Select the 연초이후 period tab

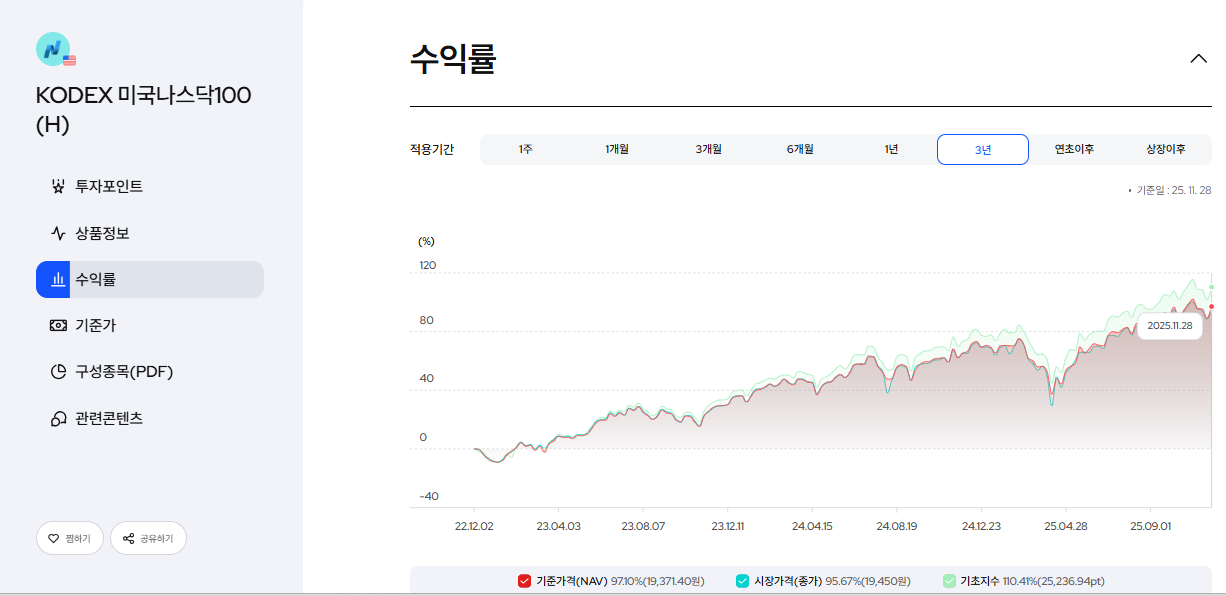point(1074,149)
